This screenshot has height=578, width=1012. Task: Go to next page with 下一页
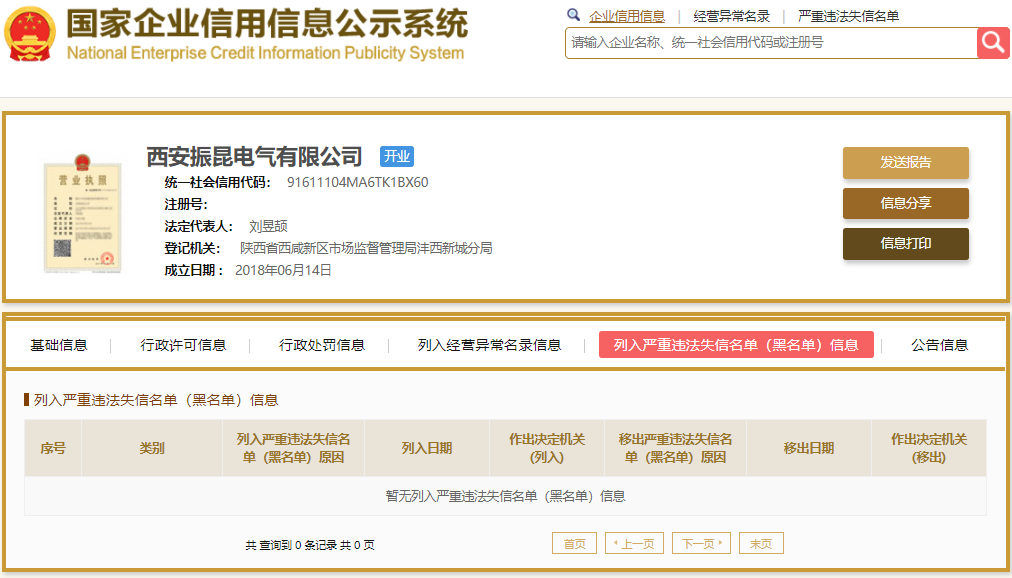tap(701, 543)
